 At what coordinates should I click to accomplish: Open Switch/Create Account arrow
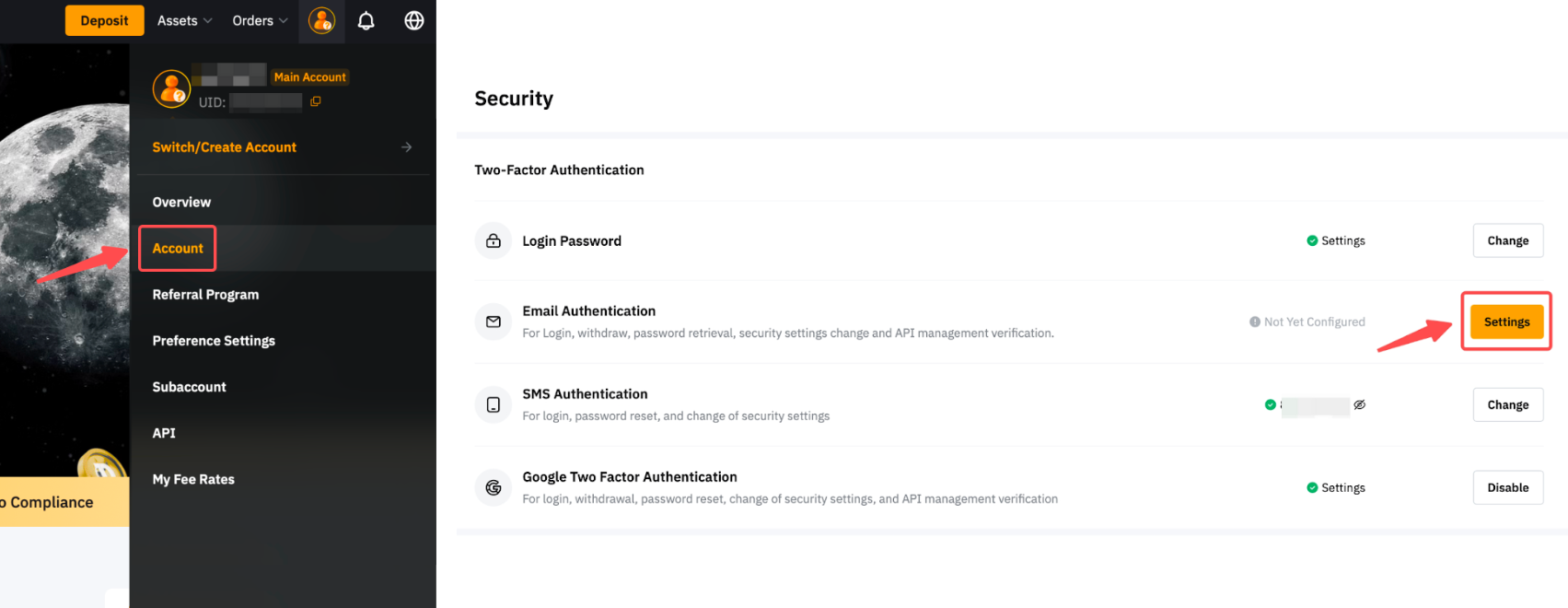click(x=406, y=147)
